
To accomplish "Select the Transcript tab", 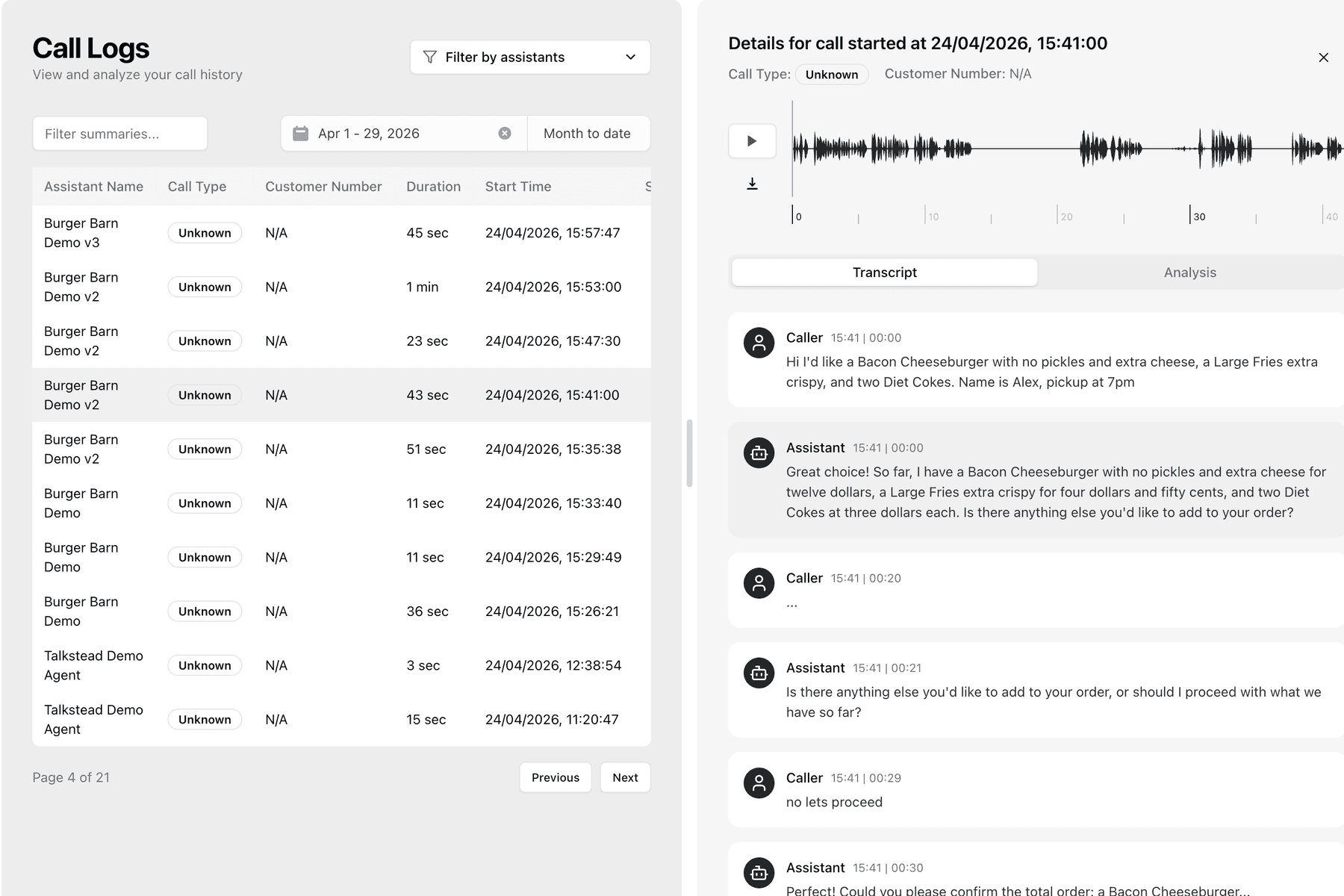I will 884,272.
